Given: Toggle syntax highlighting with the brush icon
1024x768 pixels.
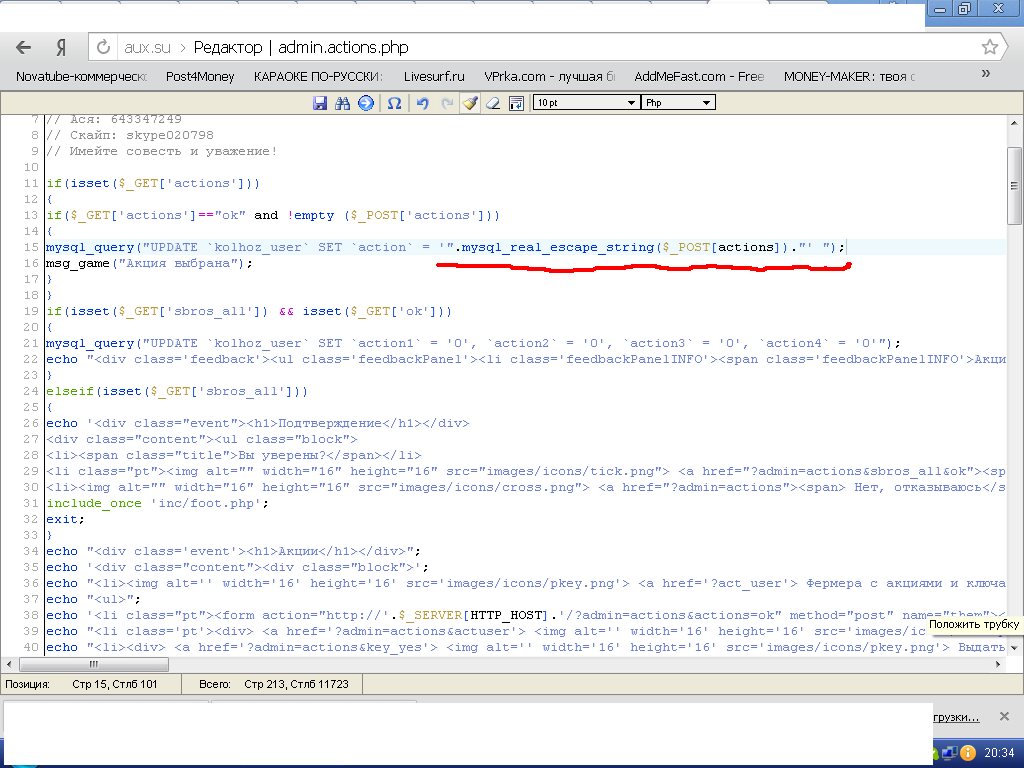Looking at the screenshot, I should tap(469, 103).
